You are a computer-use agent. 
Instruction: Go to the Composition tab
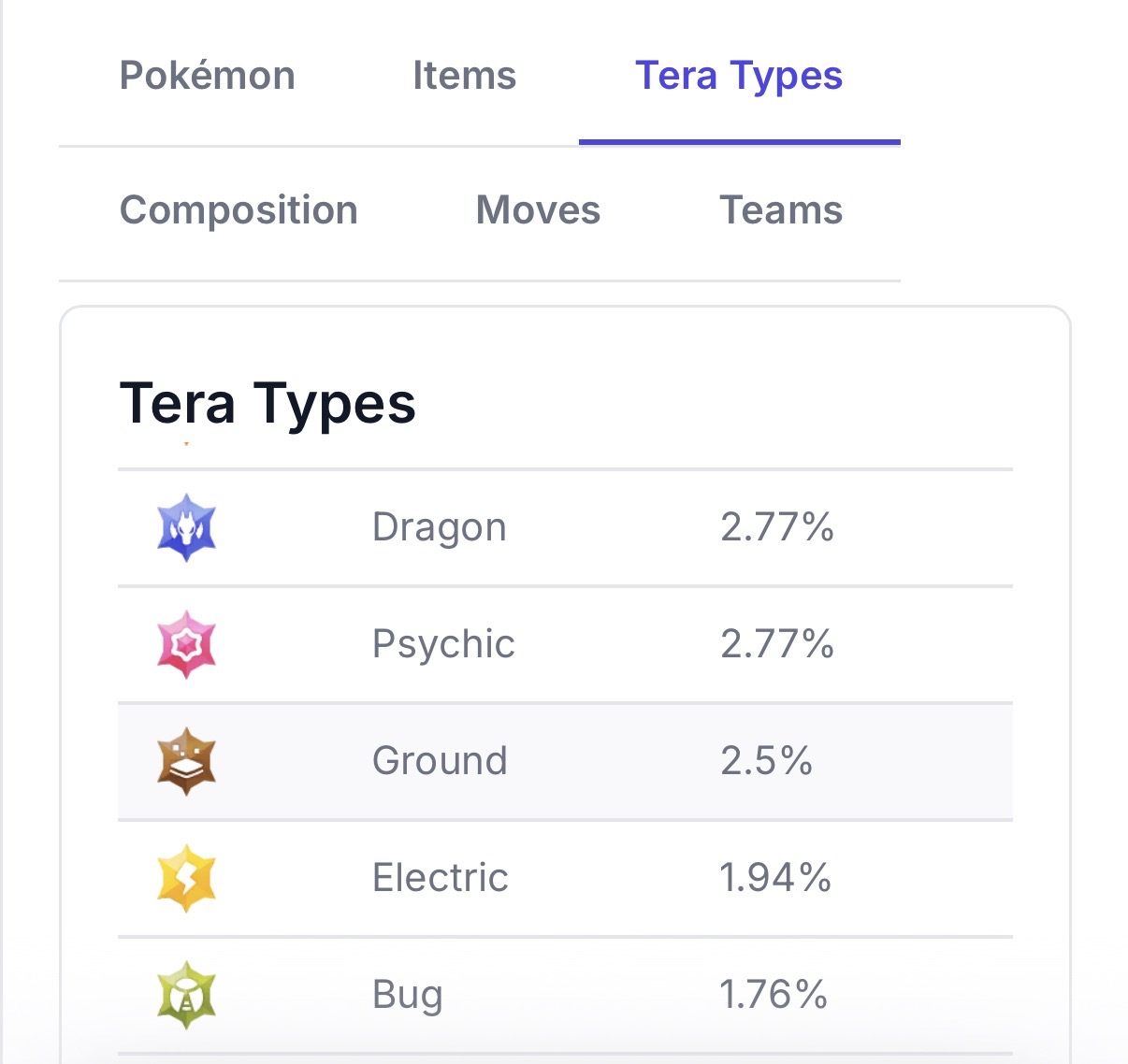(239, 210)
